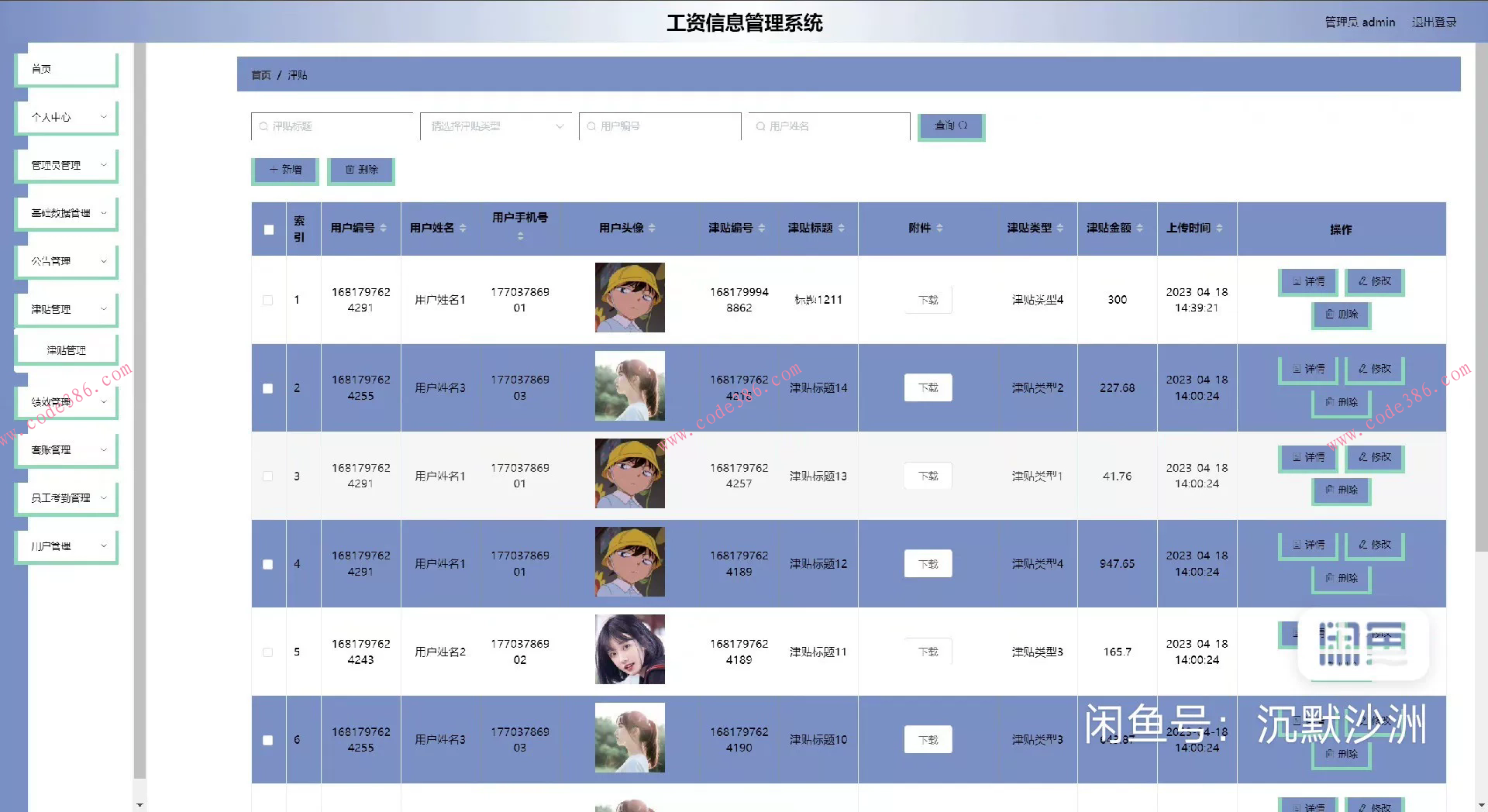Click the 退出登录 logout link
Image resolution: width=1488 pixels, height=812 pixels.
click(1434, 22)
